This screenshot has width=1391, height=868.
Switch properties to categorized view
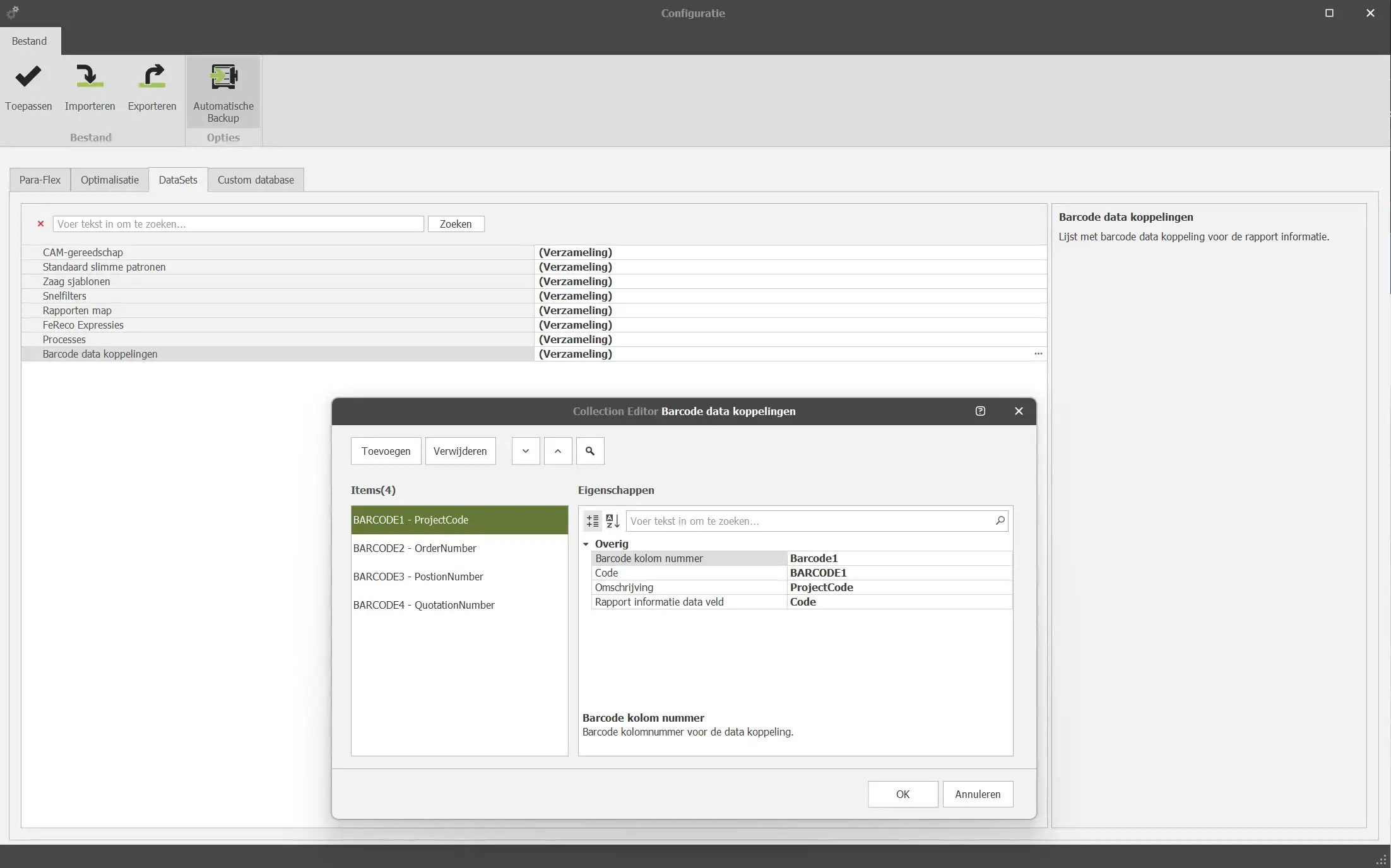(x=593, y=521)
